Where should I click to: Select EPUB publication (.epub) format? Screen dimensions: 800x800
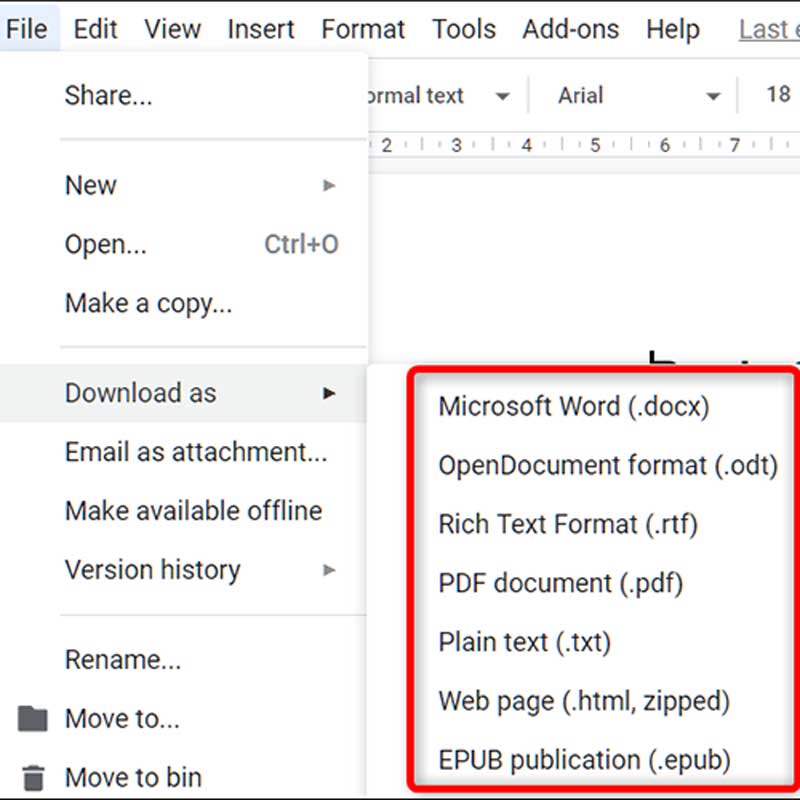(584, 760)
